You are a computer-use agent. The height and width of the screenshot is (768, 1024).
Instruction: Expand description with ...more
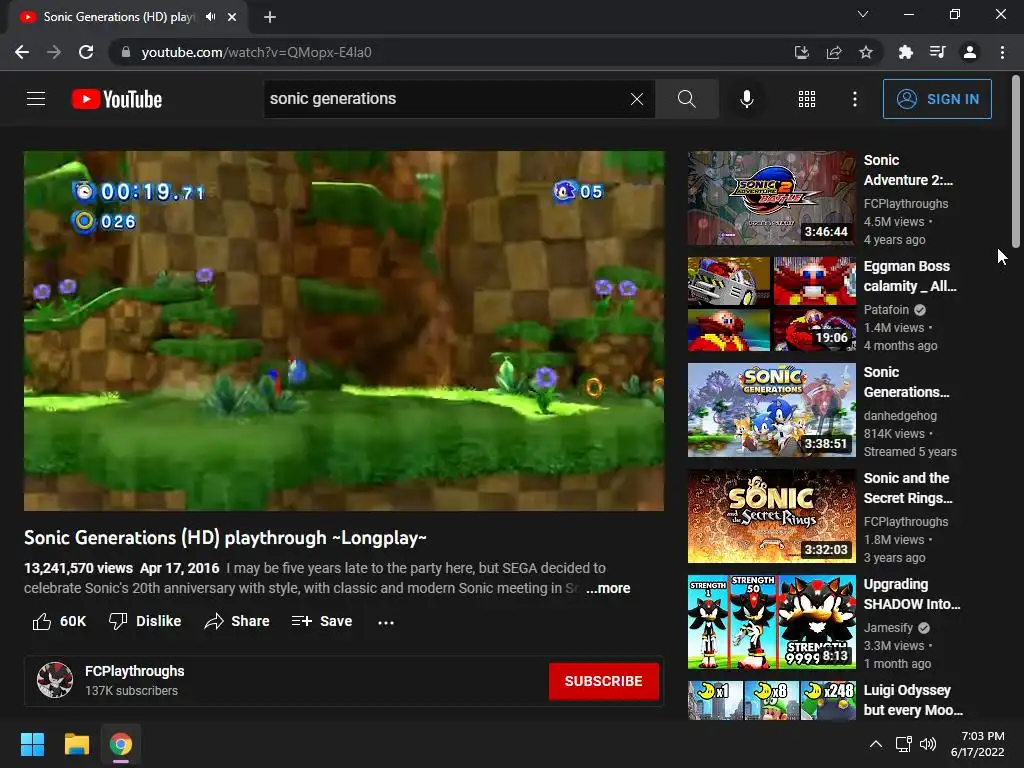608,588
